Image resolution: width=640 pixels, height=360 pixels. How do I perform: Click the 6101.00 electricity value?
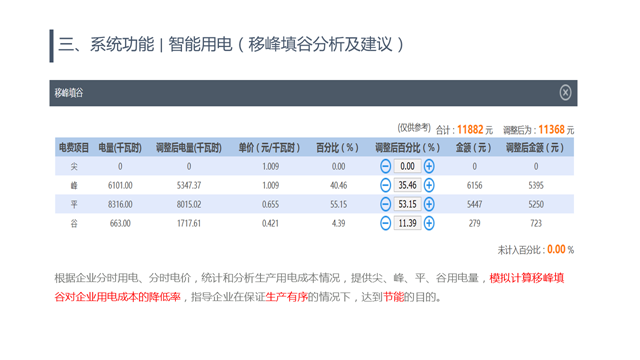(x=120, y=186)
